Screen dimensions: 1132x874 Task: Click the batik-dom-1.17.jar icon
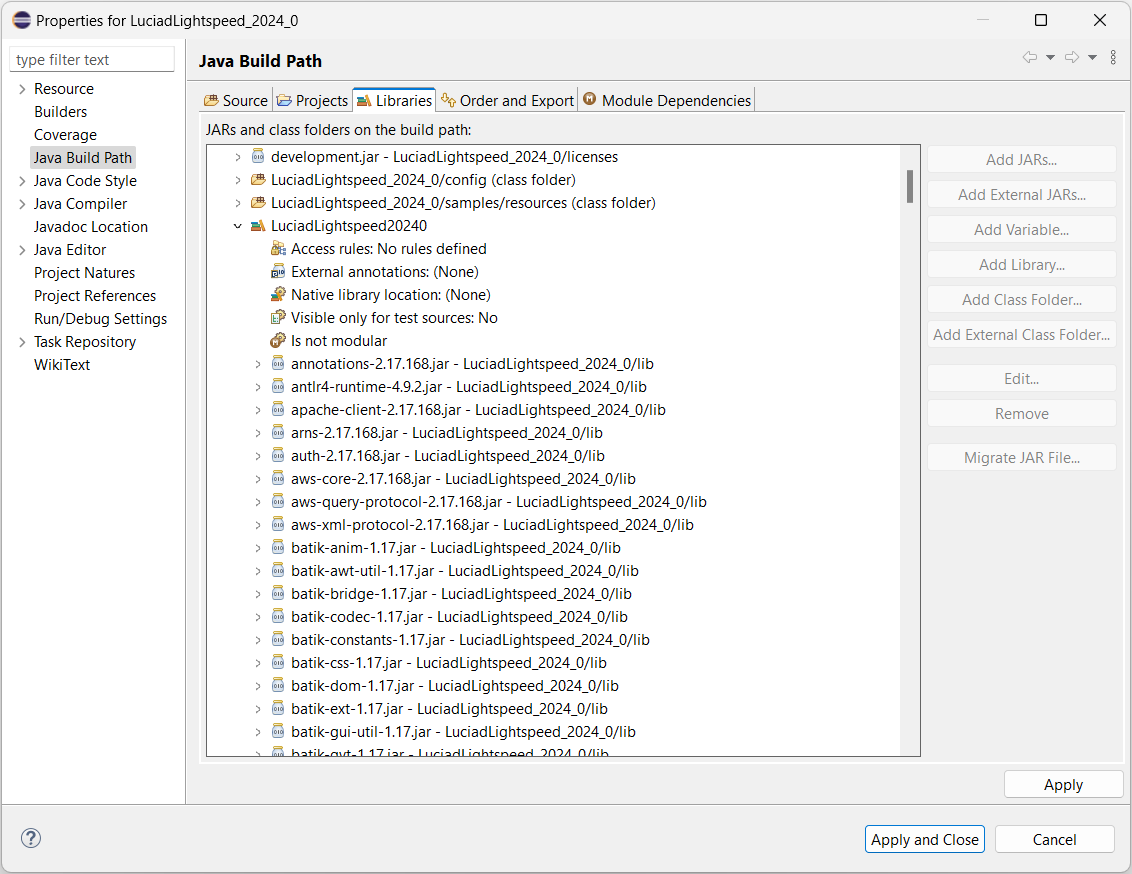point(278,686)
